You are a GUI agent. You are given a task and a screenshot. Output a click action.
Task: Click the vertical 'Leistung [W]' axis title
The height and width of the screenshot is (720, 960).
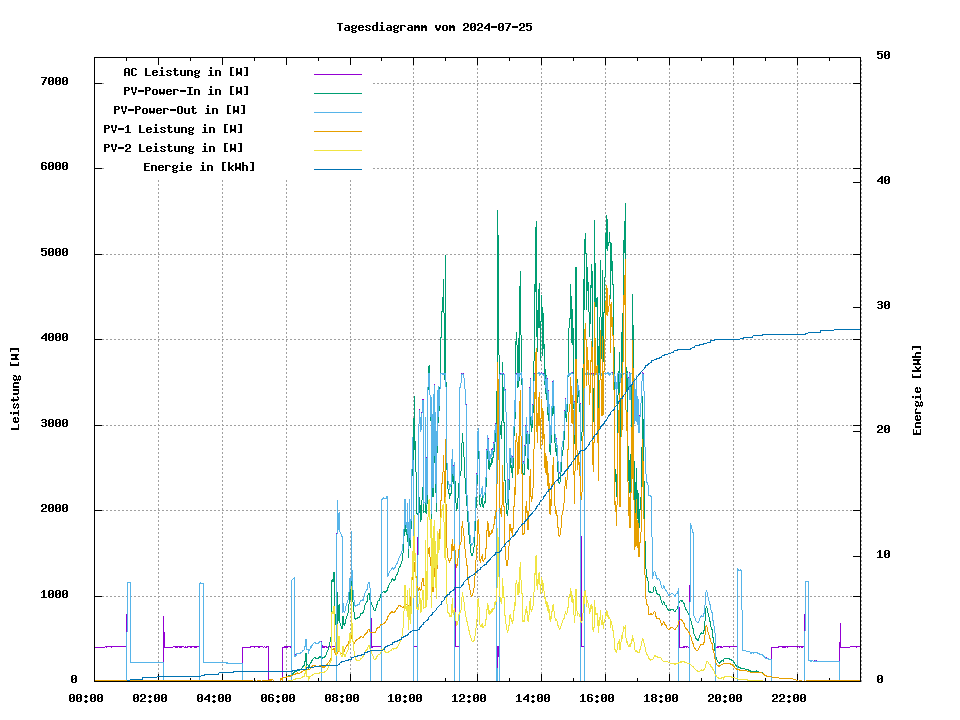pos(16,388)
